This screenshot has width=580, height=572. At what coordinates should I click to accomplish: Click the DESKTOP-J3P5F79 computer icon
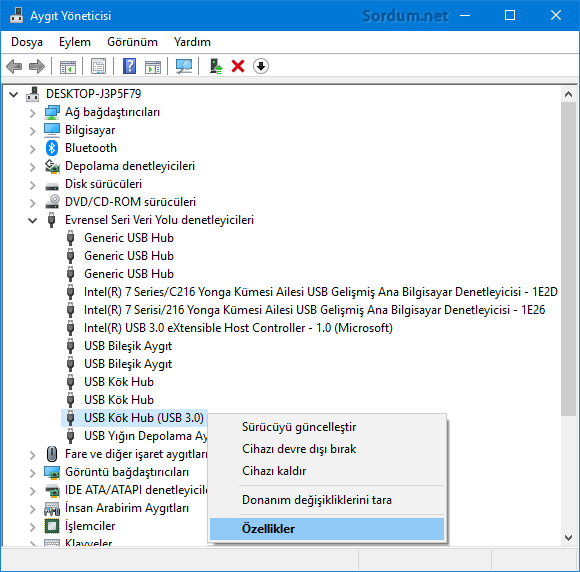tap(33, 94)
